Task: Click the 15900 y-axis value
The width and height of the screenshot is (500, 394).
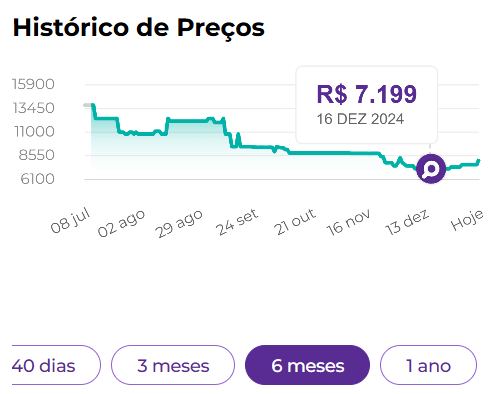Action: point(33,84)
